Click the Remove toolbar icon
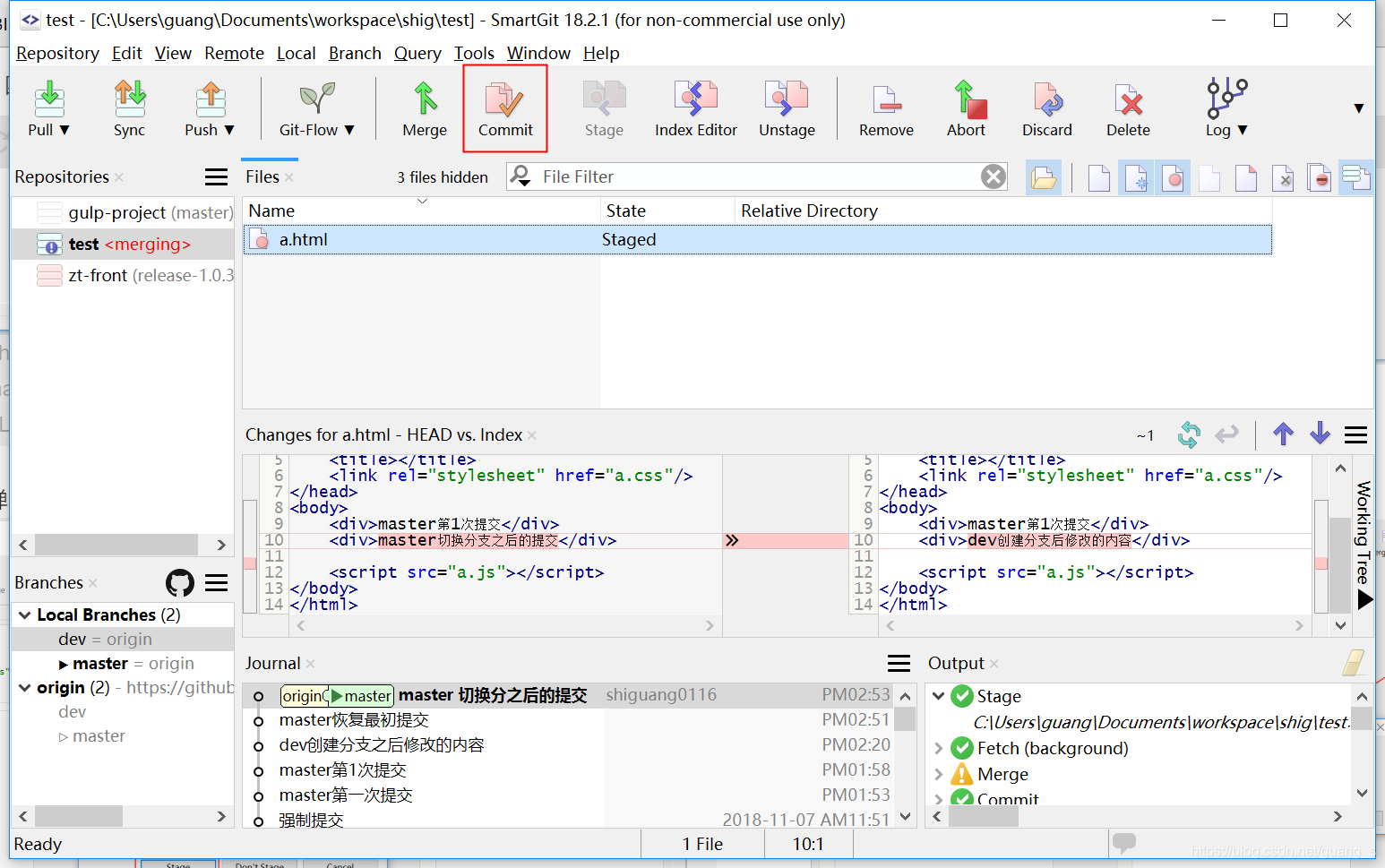The height and width of the screenshot is (868, 1385). [886, 99]
